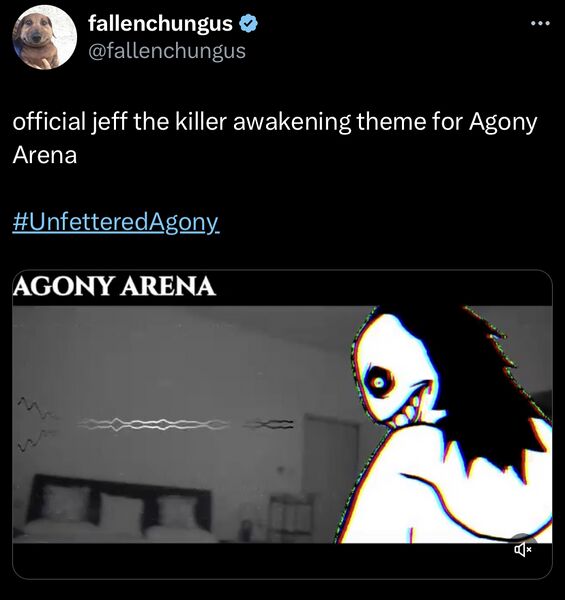The width and height of the screenshot is (565, 600).
Task: Click the tweet text about awakening theme
Action: pyautogui.click(x=275, y=138)
